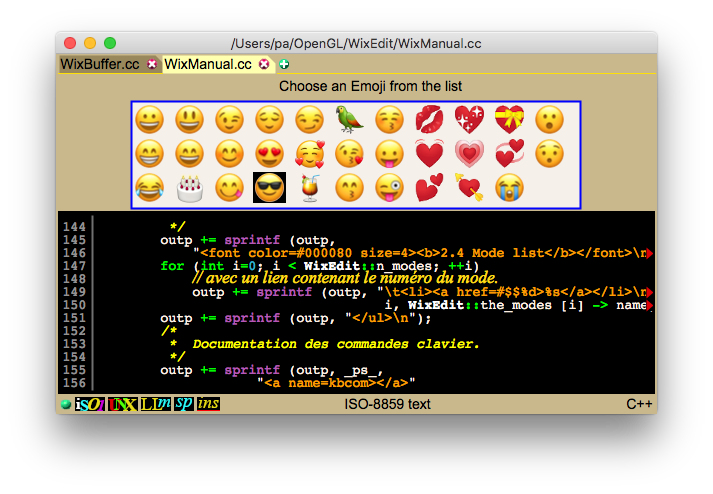Pick the tongue-out face emoji
This screenshot has width=713, height=494.
pos(389,154)
